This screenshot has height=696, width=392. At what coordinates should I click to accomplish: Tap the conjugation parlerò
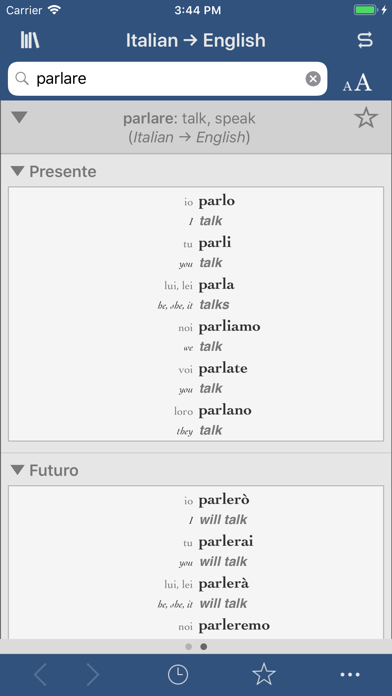224,500
